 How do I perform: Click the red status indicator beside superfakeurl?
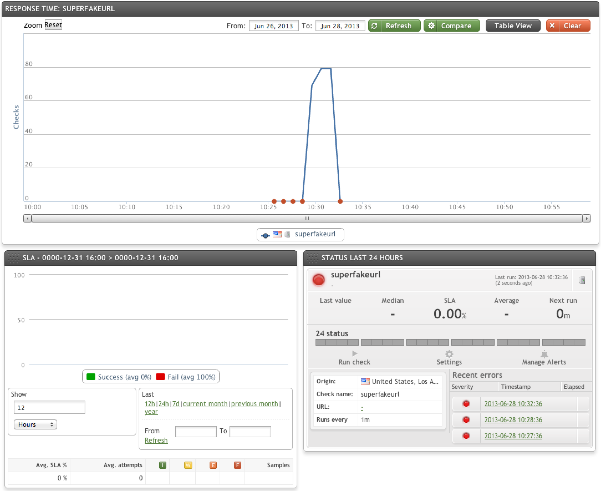[319, 279]
